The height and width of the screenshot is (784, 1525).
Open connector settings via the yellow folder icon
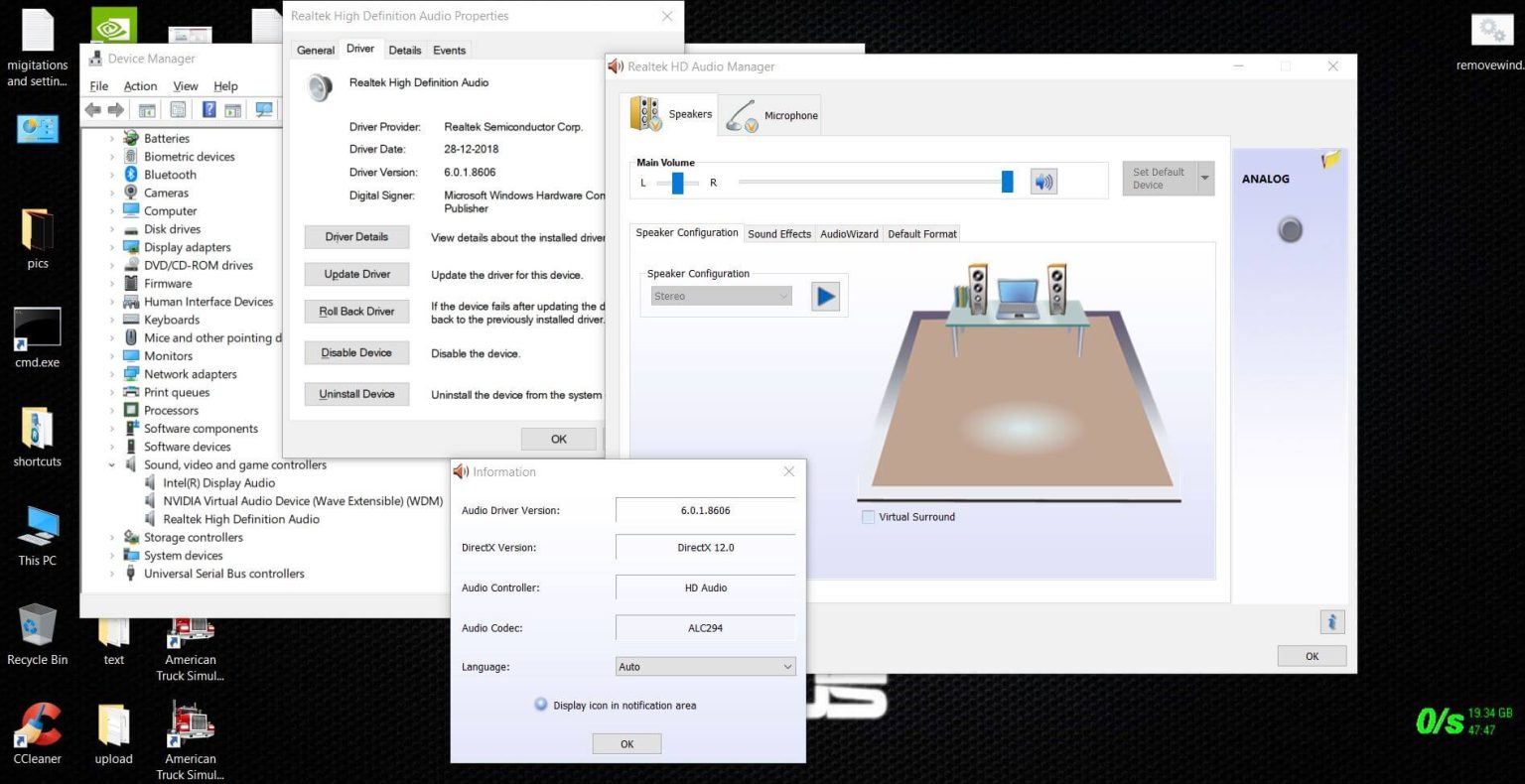[x=1330, y=159]
